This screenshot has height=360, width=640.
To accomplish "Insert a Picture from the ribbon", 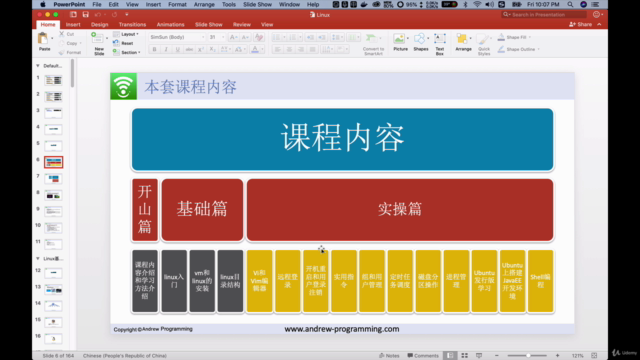I will coord(399,39).
